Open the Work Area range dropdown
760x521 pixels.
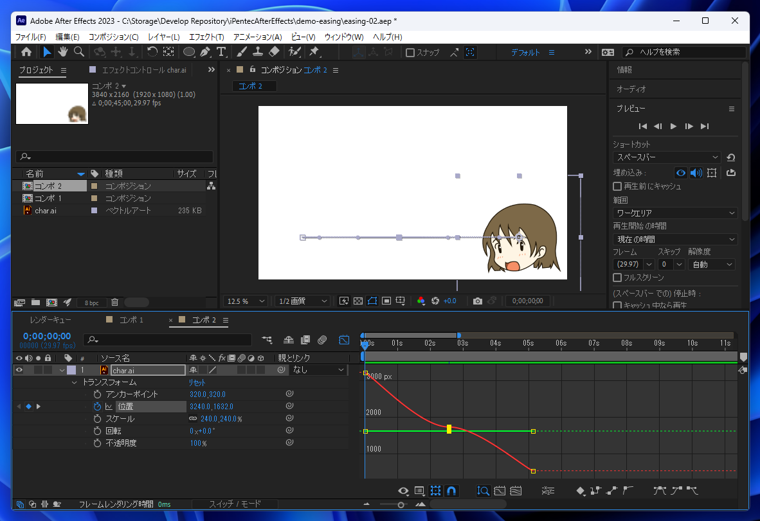pos(675,213)
